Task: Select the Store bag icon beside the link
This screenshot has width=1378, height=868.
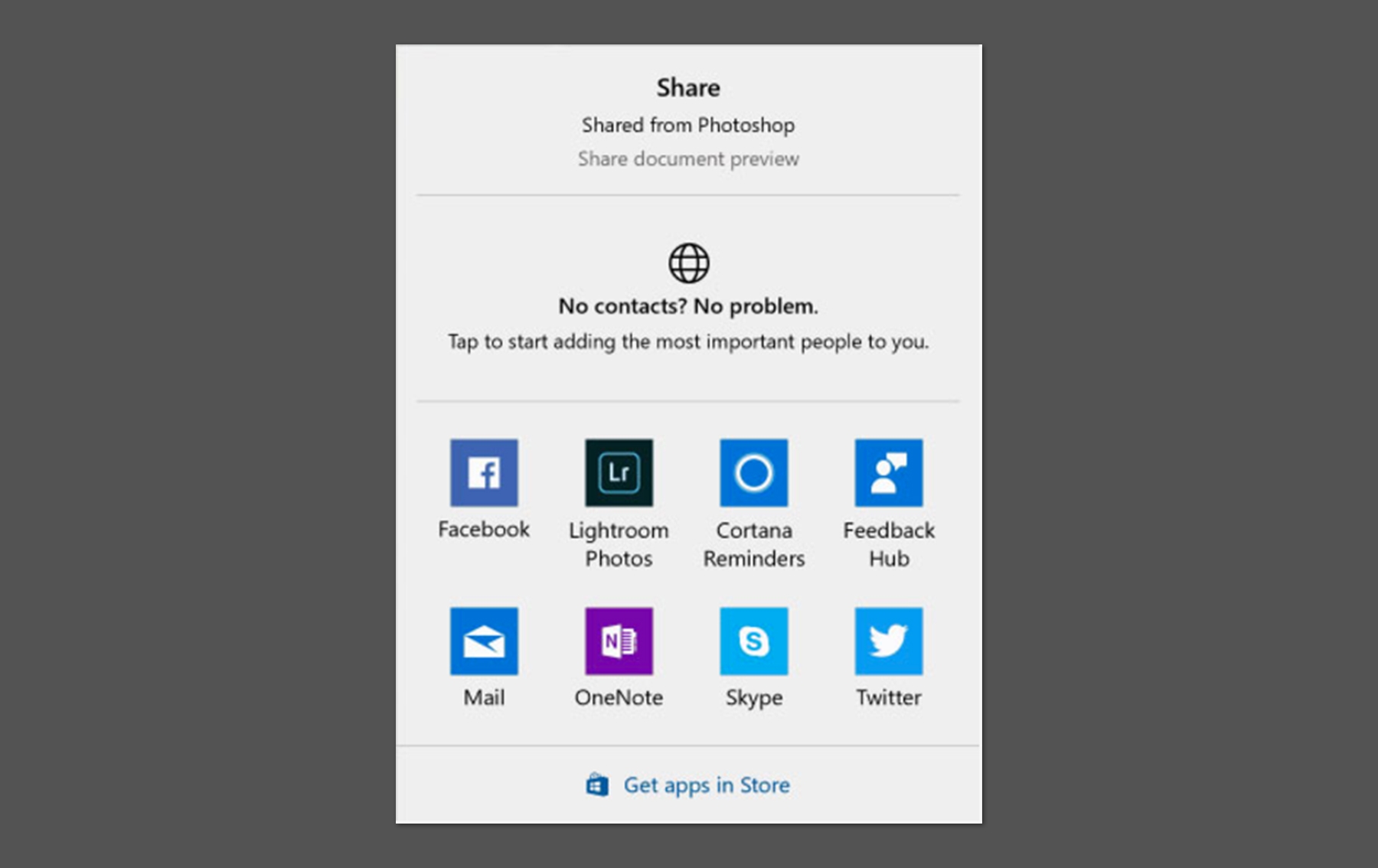Action: point(598,784)
